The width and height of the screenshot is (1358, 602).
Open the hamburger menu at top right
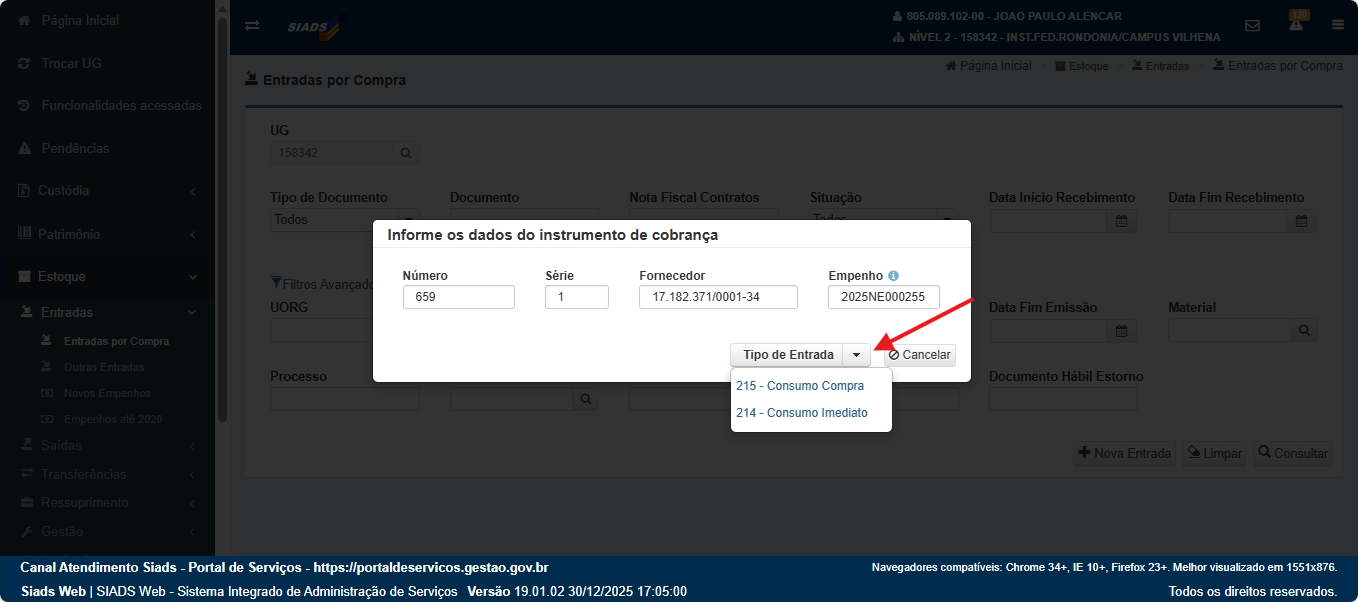point(1337,26)
